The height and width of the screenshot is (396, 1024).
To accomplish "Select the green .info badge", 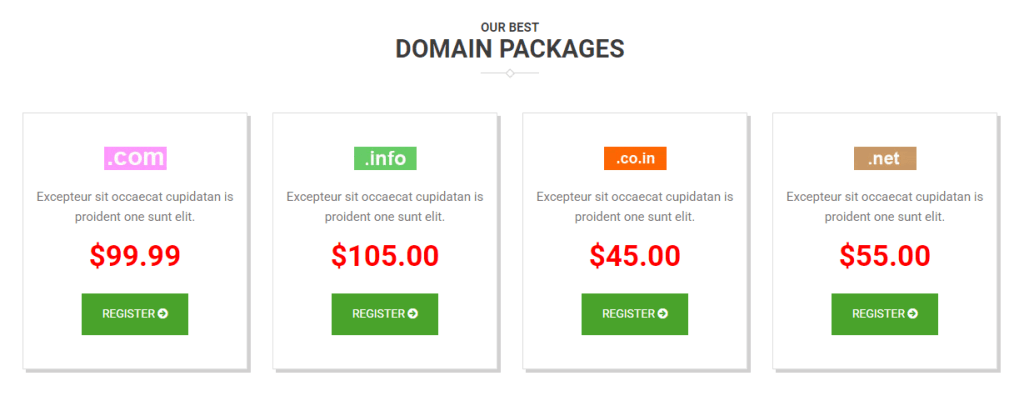I will tap(385, 158).
